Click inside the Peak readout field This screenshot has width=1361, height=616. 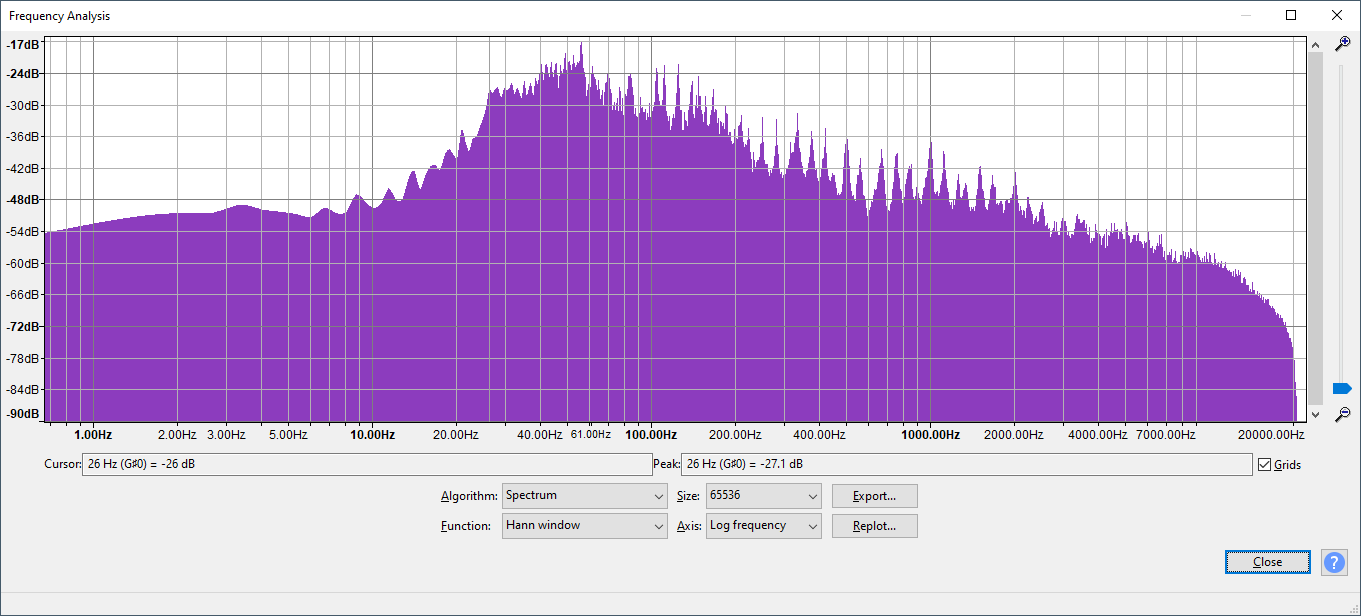click(965, 465)
